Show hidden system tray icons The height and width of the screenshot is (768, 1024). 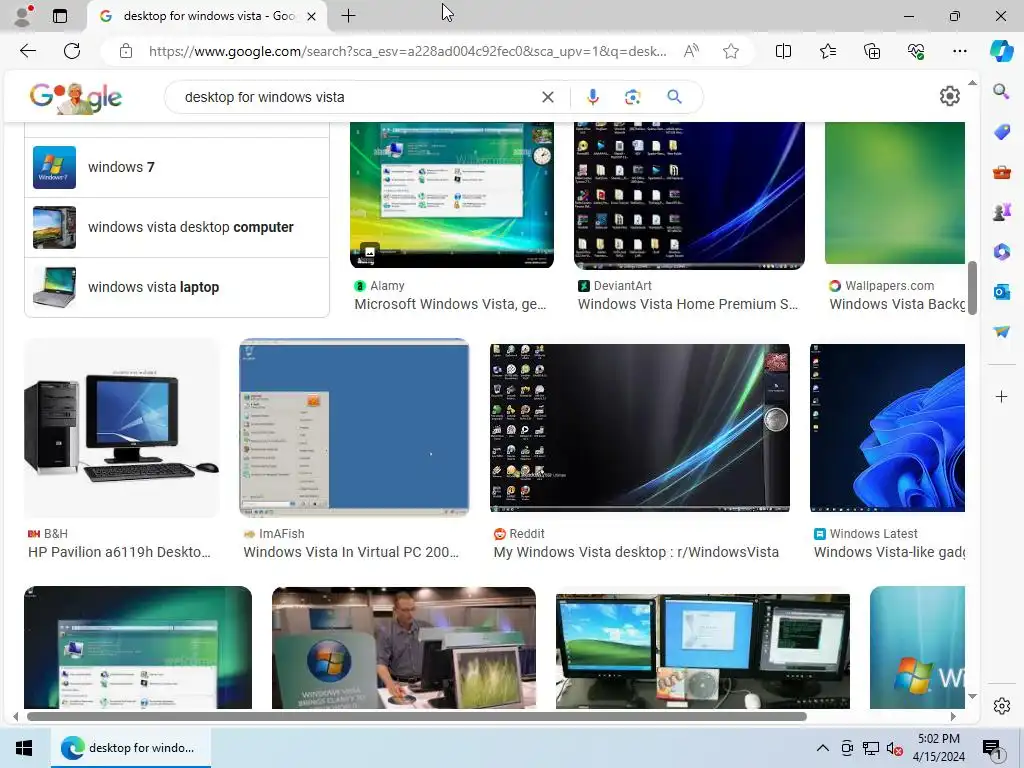click(823, 748)
